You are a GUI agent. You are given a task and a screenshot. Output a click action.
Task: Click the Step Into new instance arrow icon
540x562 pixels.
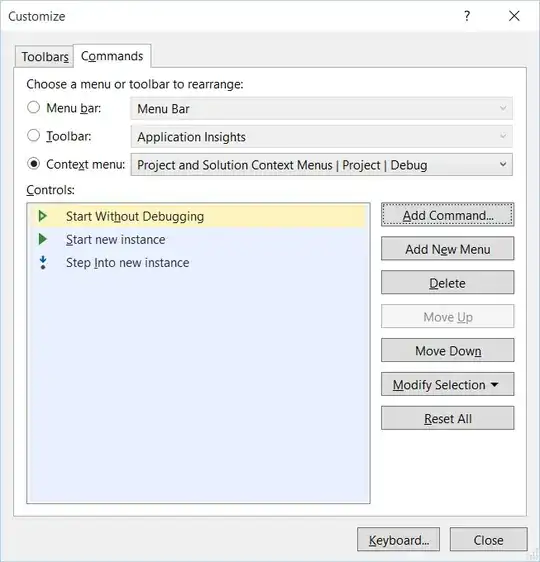(43, 262)
